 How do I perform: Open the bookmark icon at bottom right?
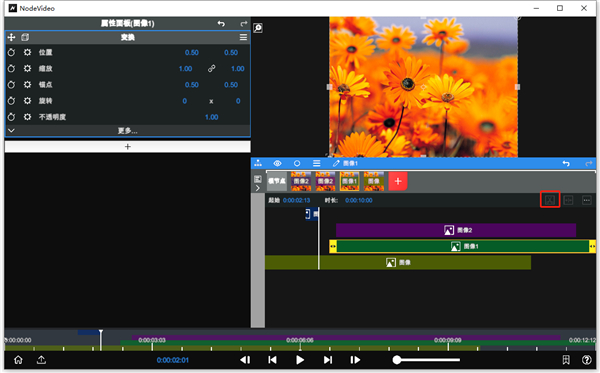point(566,360)
